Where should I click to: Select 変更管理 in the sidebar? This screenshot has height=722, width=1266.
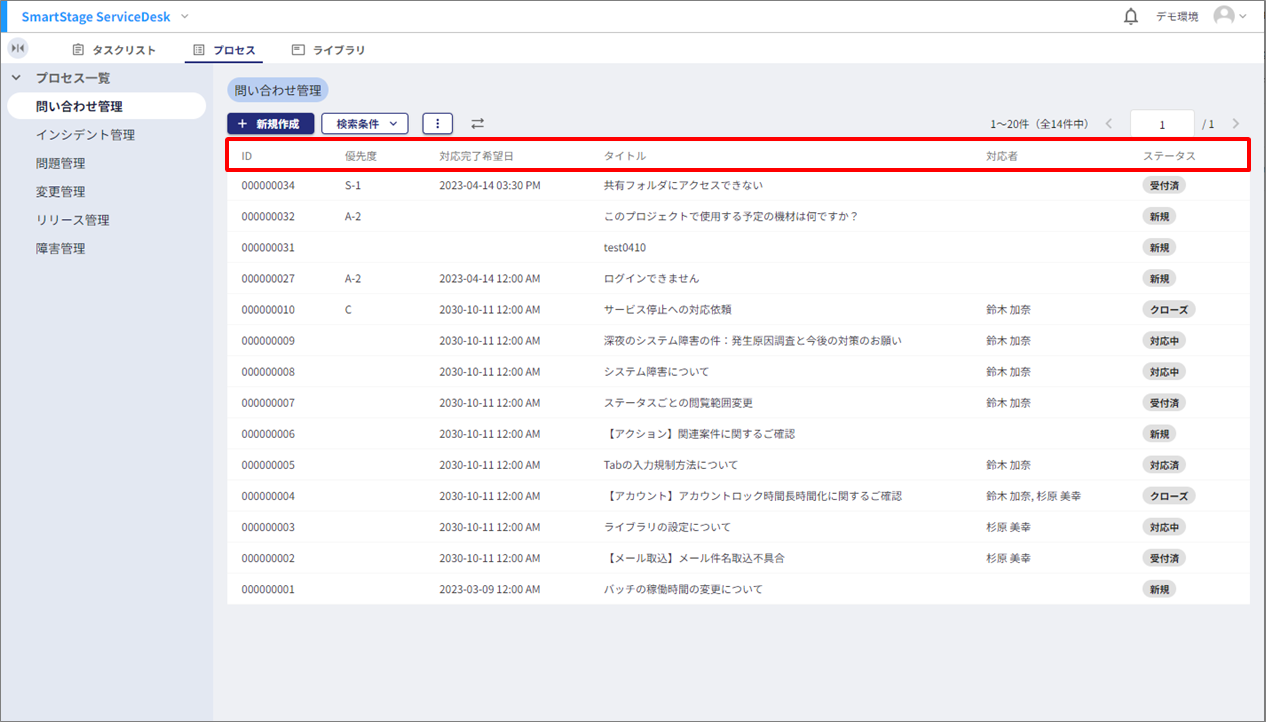[61, 192]
